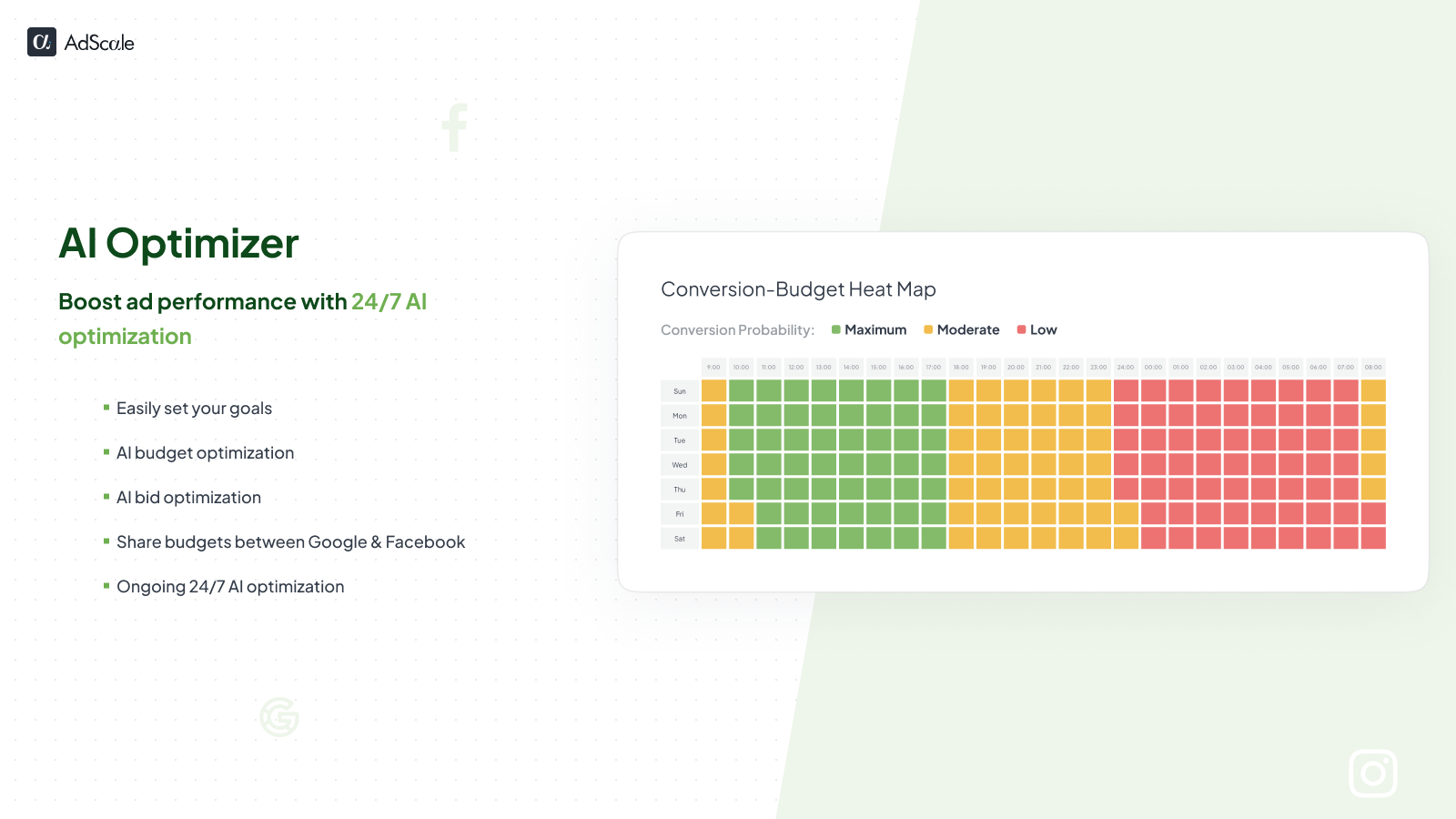This screenshot has height=819, width=1456.
Task: Click the red square beside Low
Action: pyautogui.click(x=1020, y=329)
